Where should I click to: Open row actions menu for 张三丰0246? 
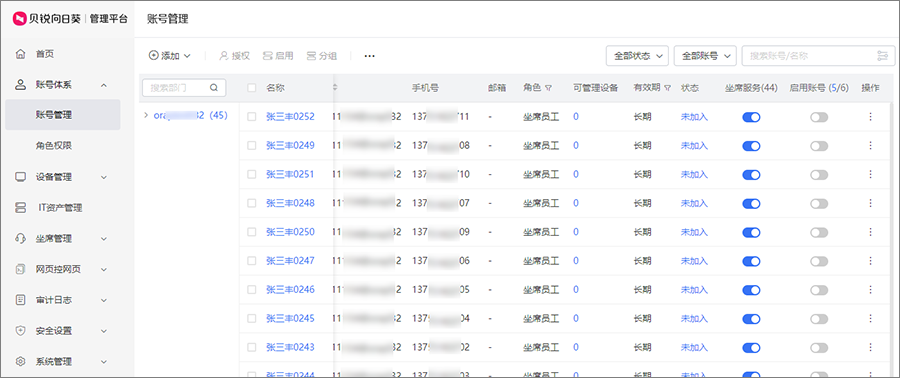point(870,289)
